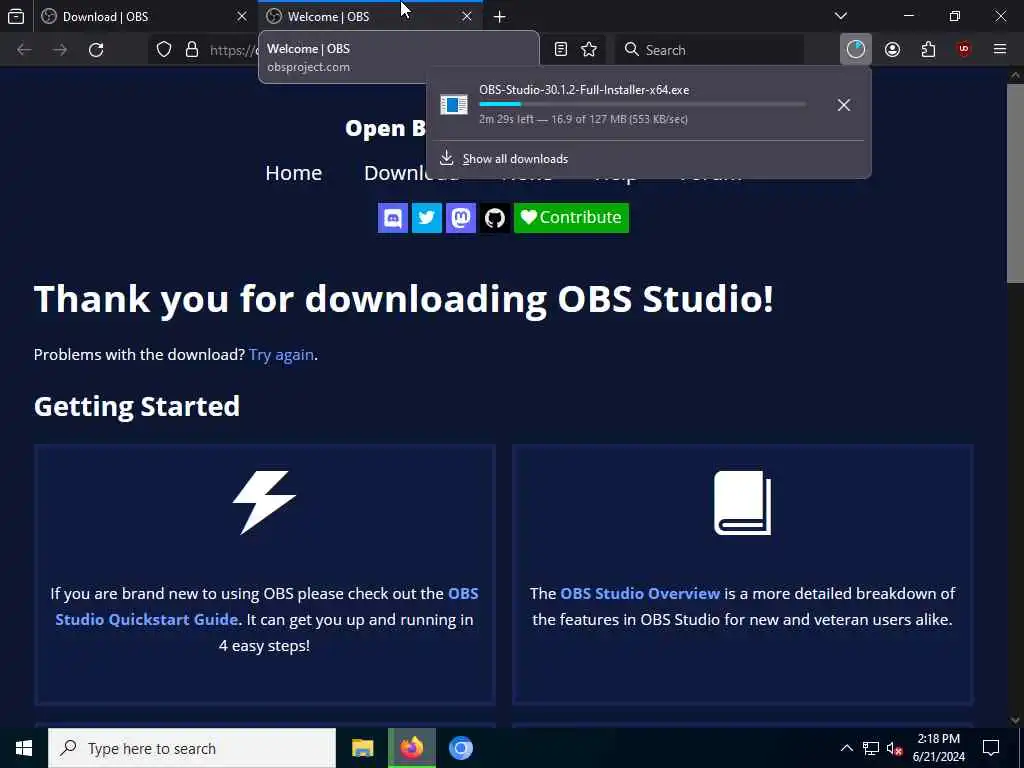1024x768 pixels.
Task: Click the green Contribute button
Action: click(x=571, y=217)
